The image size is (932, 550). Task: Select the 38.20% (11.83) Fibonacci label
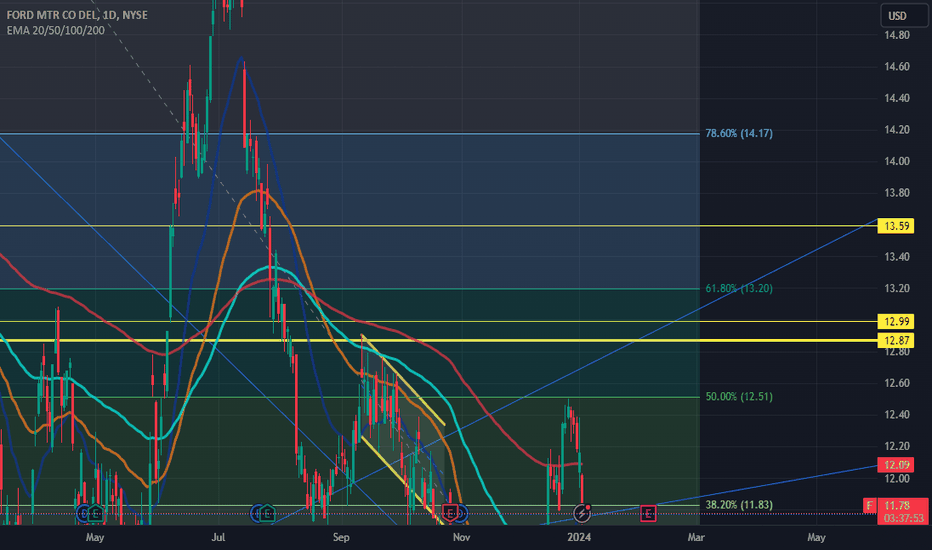(x=739, y=505)
